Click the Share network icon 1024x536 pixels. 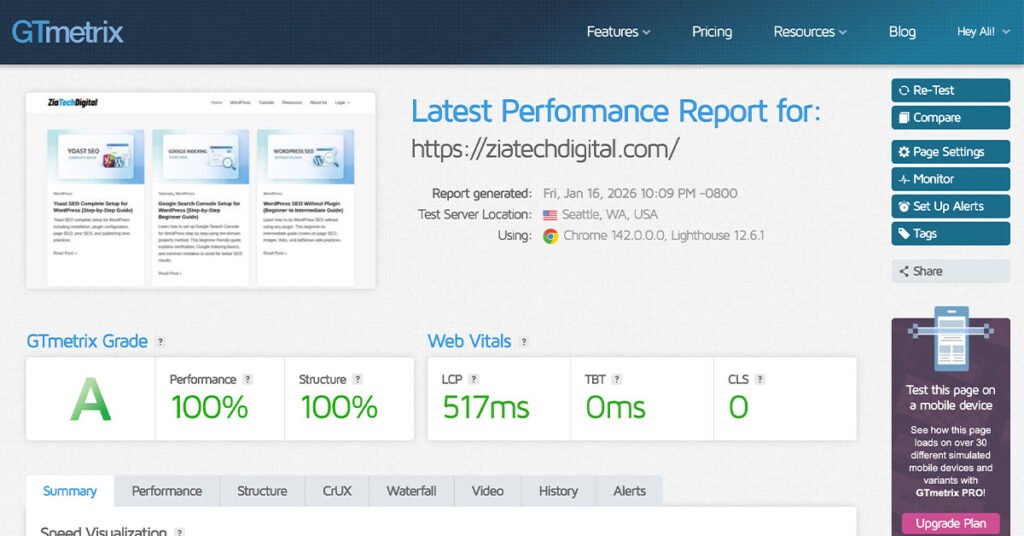pyautogui.click(x=904, y=272)
